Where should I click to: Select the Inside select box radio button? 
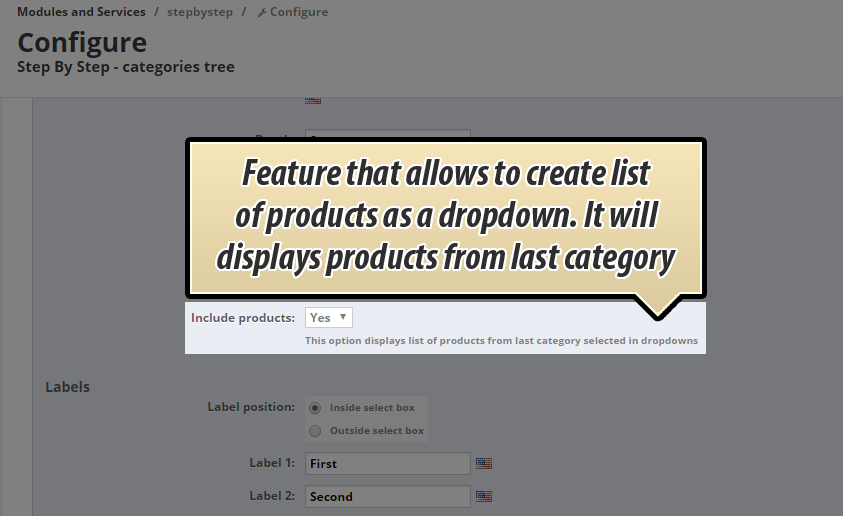[x=315, y=408]
